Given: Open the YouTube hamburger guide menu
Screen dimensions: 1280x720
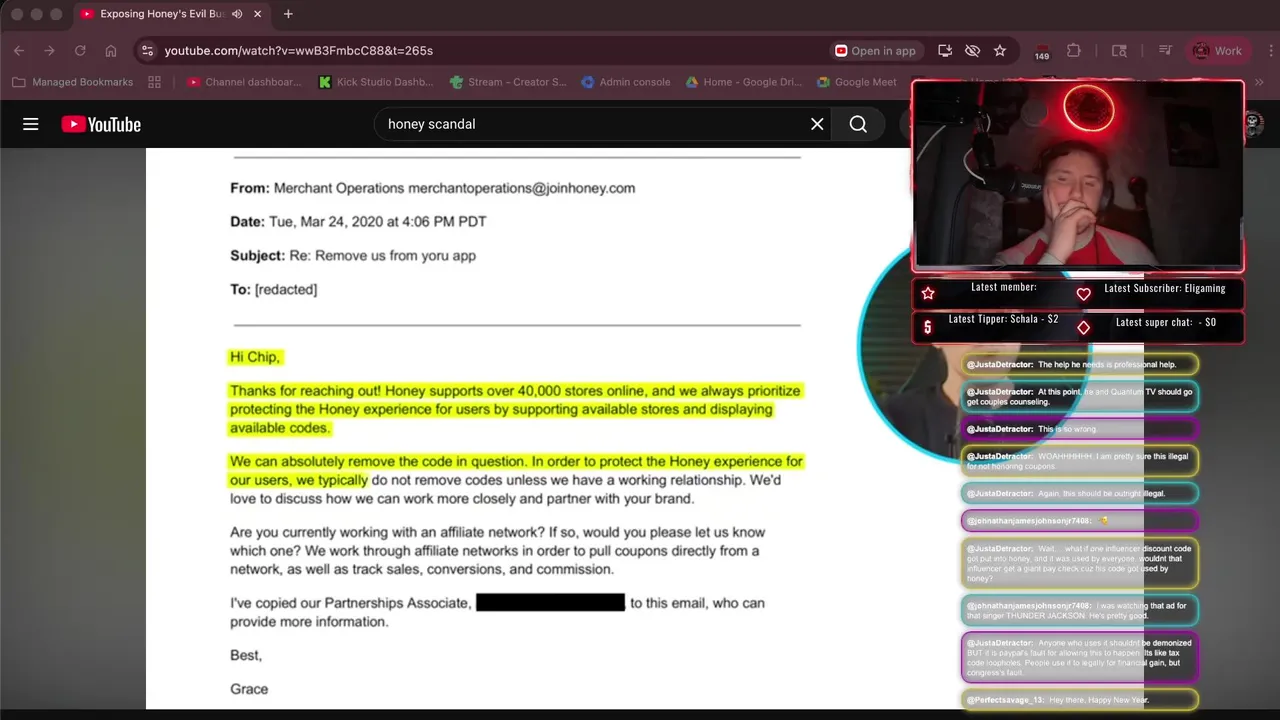Looking at the screenshot, I should pyautogui.click(x=31, y=124).
